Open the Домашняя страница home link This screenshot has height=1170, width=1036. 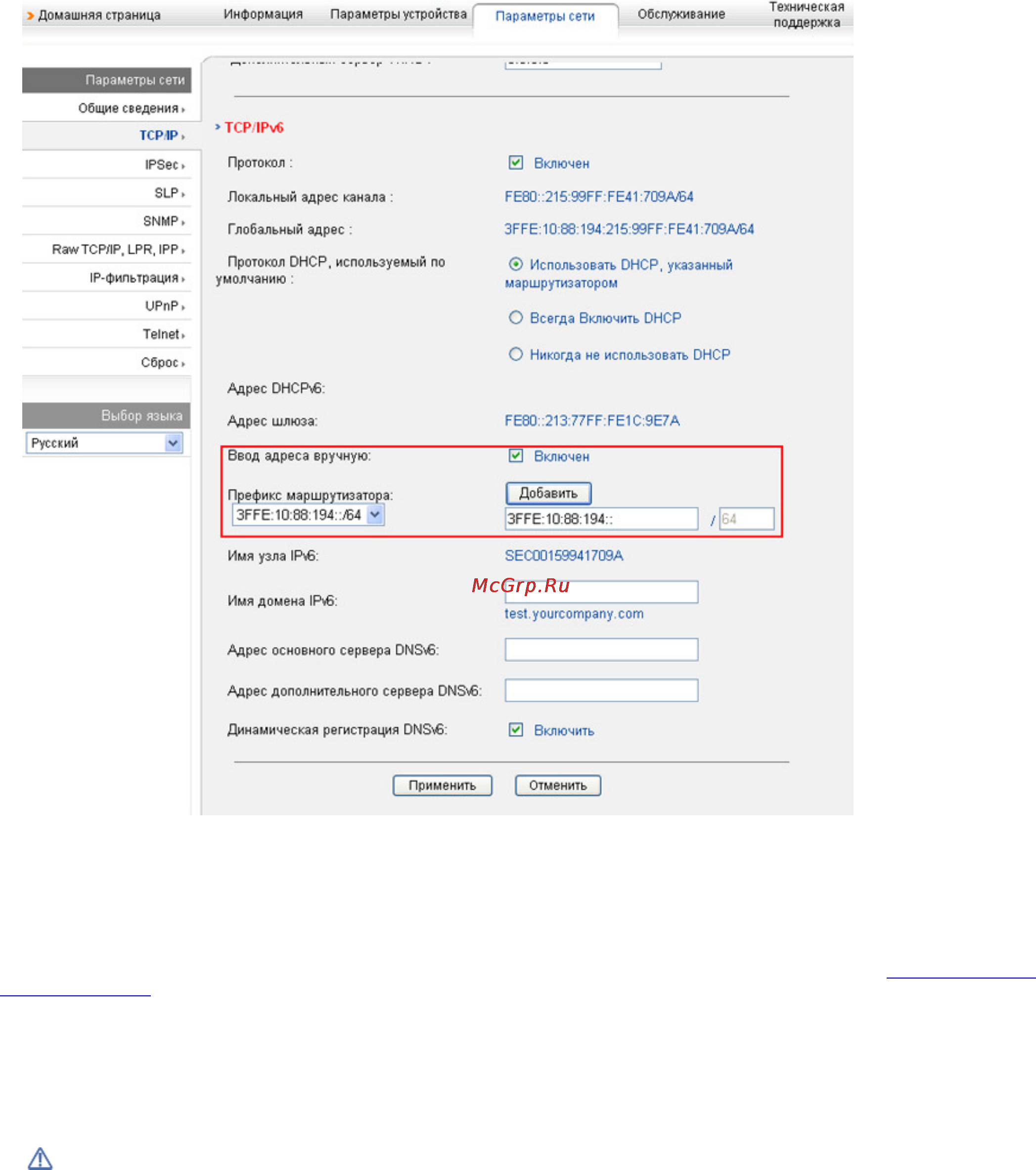[x=99, y=15]
